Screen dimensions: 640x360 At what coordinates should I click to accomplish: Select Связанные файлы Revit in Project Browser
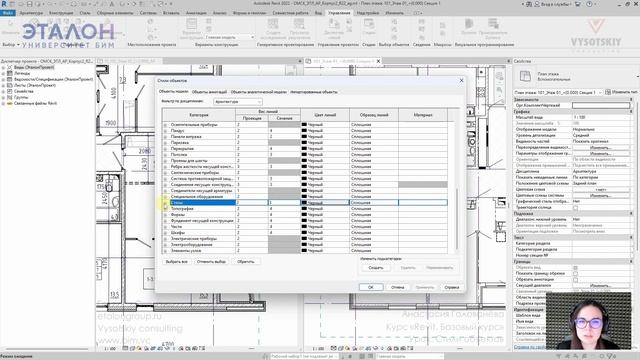coord(36,103)
